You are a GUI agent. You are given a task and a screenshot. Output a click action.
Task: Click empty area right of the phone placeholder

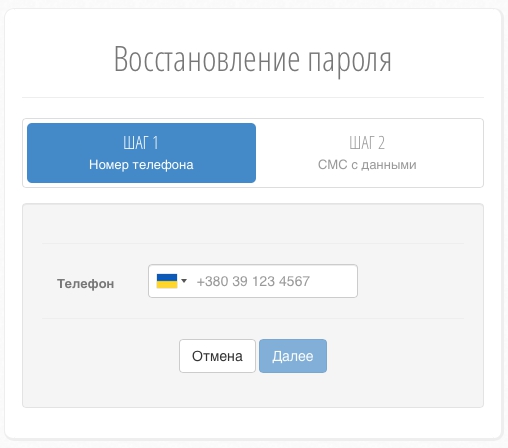click(333, 281)
